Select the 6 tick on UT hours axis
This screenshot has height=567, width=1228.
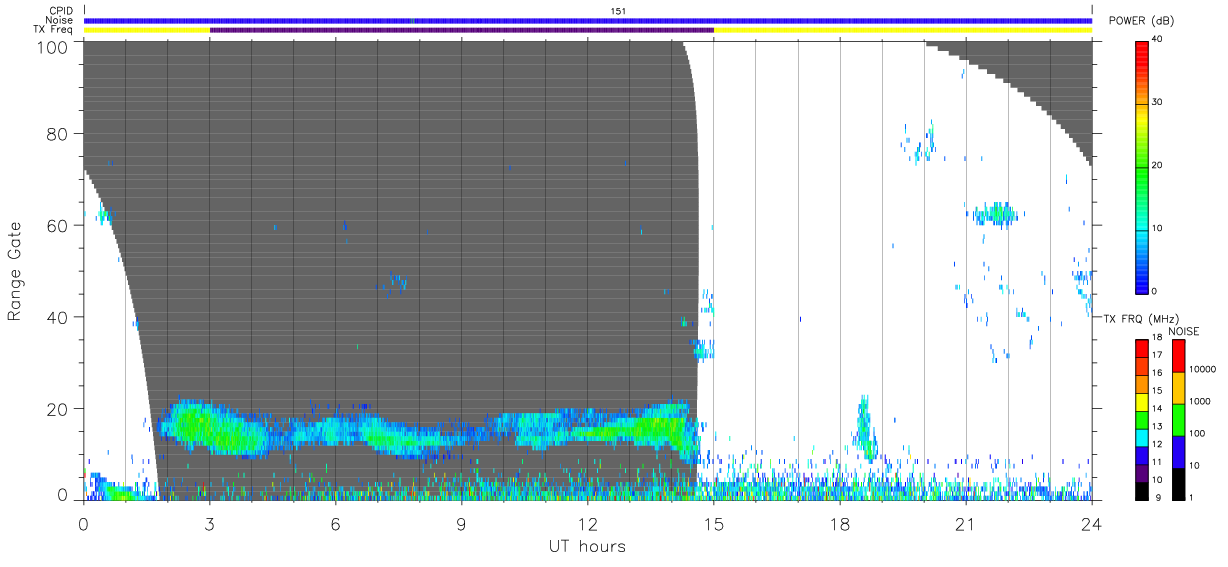coord(336,523)
